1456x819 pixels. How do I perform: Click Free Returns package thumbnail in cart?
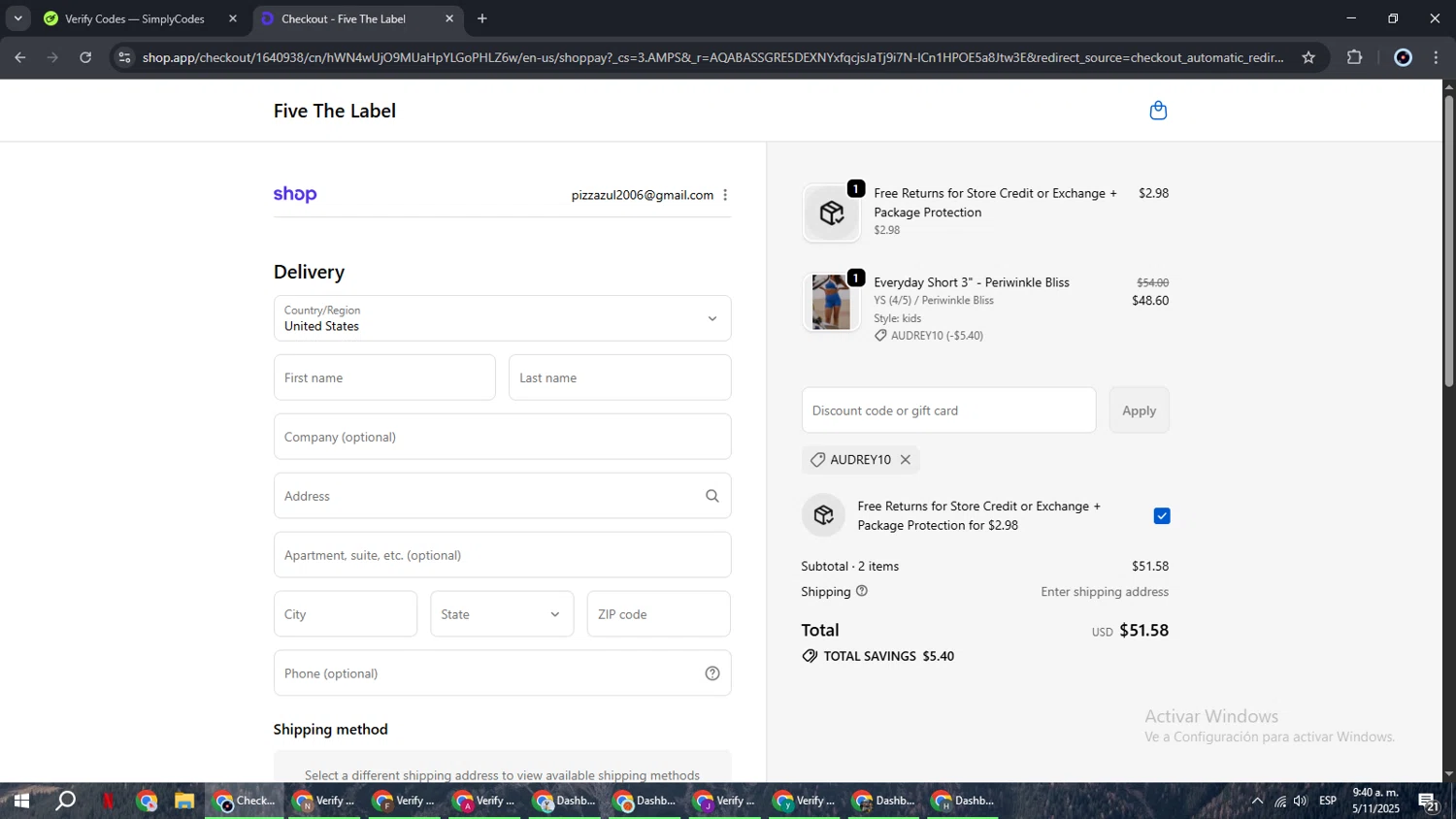tap(831, 213)
